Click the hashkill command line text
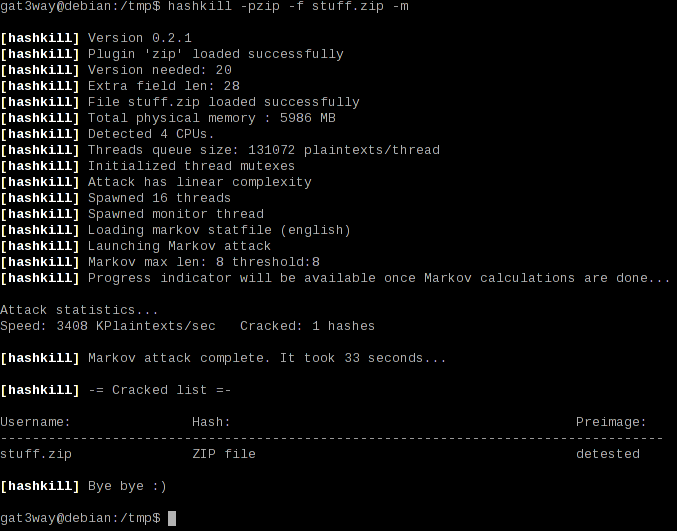This screenshot has height=531, width=677. (288, 6)
